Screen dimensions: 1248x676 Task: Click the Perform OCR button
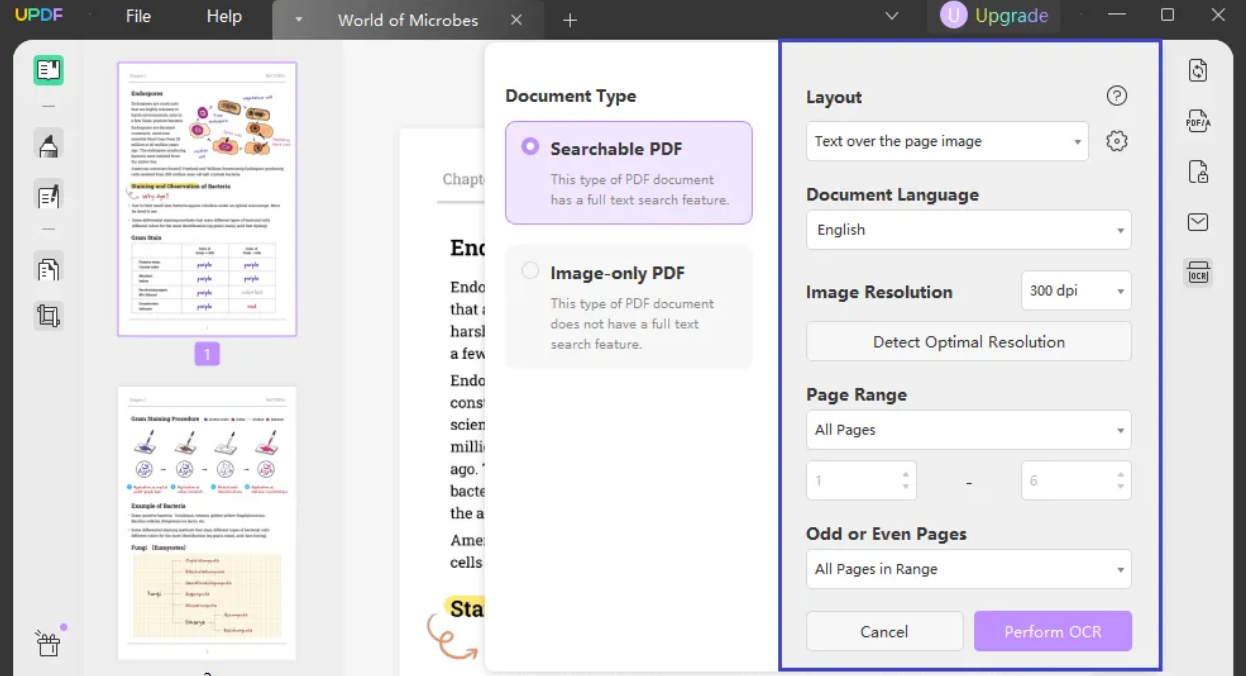pyautogui.click(x=1053, y=632)
